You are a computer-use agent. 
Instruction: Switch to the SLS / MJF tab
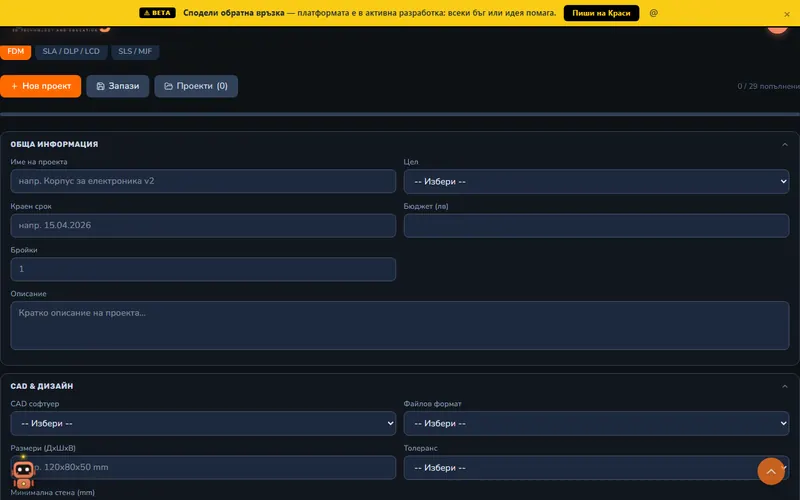tap(135, 52)
